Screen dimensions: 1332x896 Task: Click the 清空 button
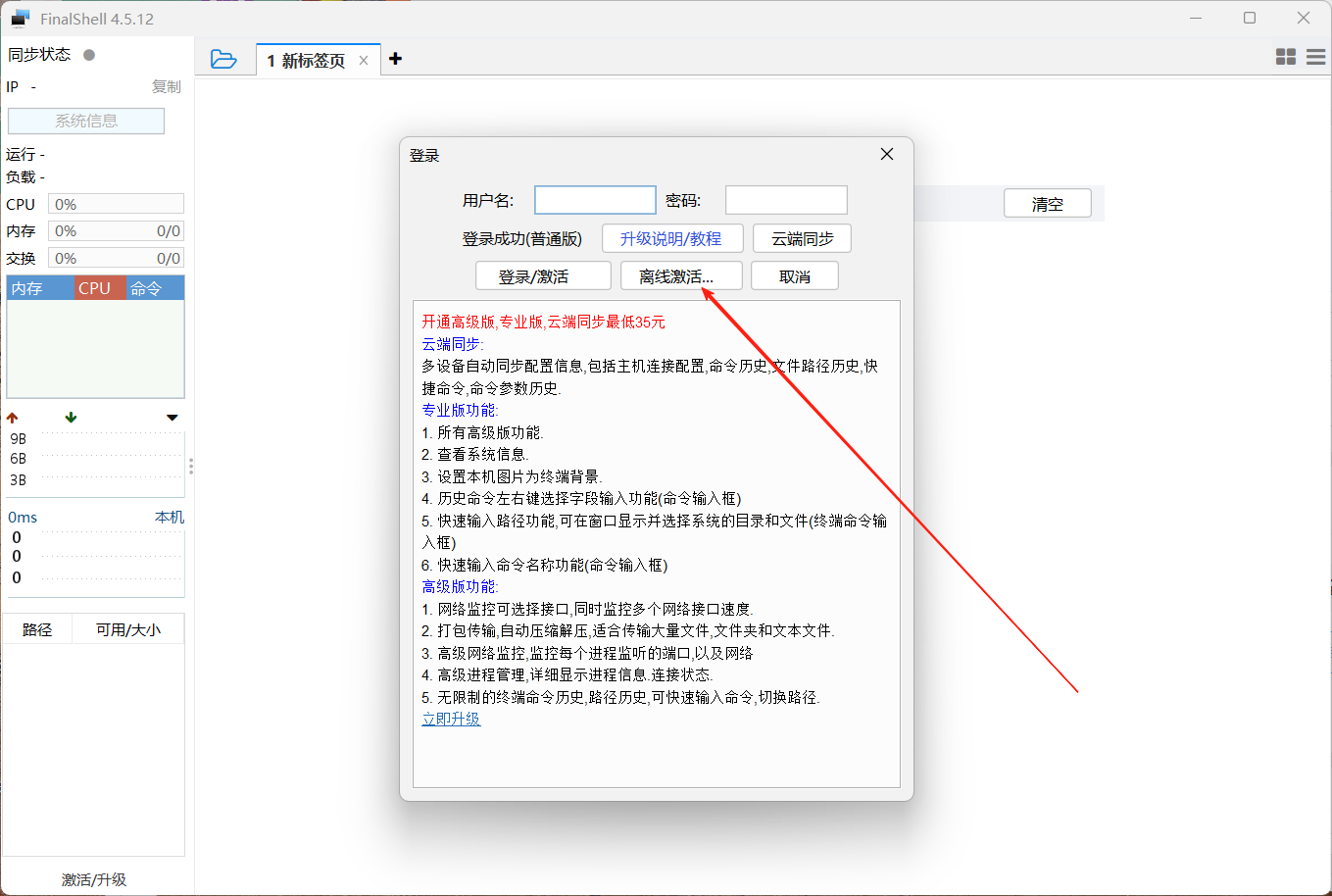tap(1047, 204)
